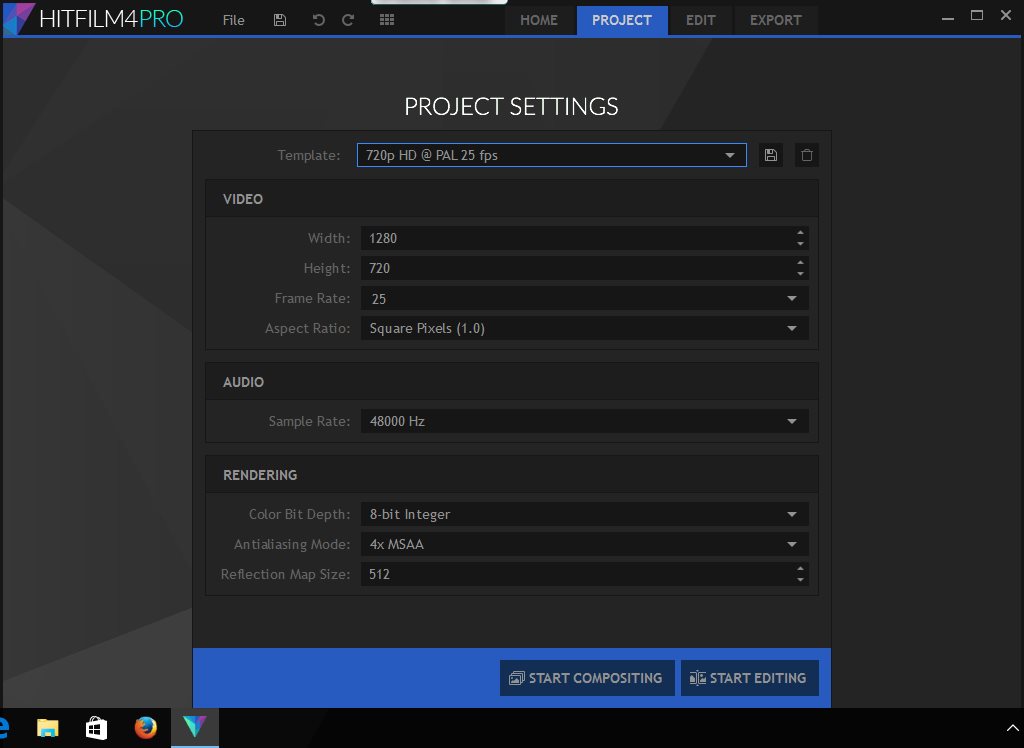The height and width of the screenshot is (748, 1024).
Task: Click the START EDITING button
Action: pyautogui.click(x=750, y=678)
